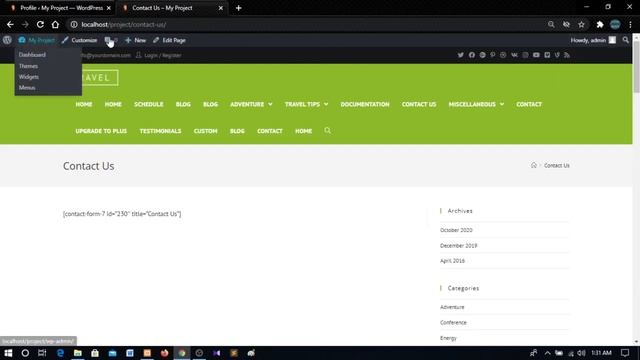This screenshot has height=360, width=640.
Task: Go to the Custom nav link
Action: click(205, 131)
